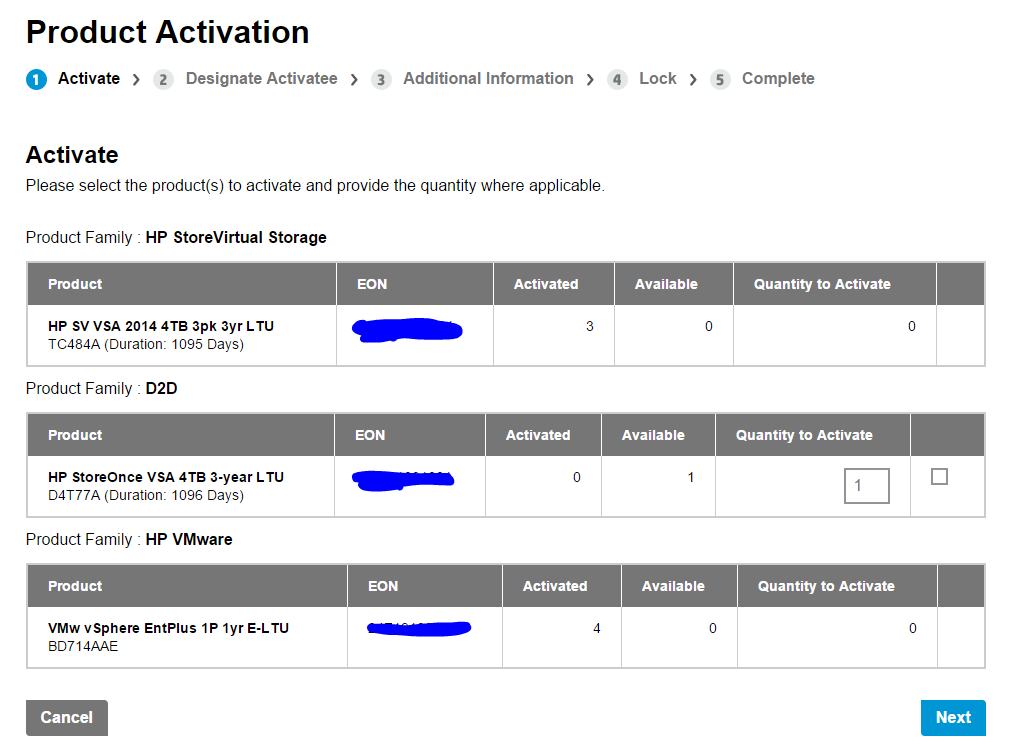The width and height of the screenshot is (1033, 755).
Task: Click the step 1 Activate circle icon
Action: pyautogui.click(x=36, y=80)
